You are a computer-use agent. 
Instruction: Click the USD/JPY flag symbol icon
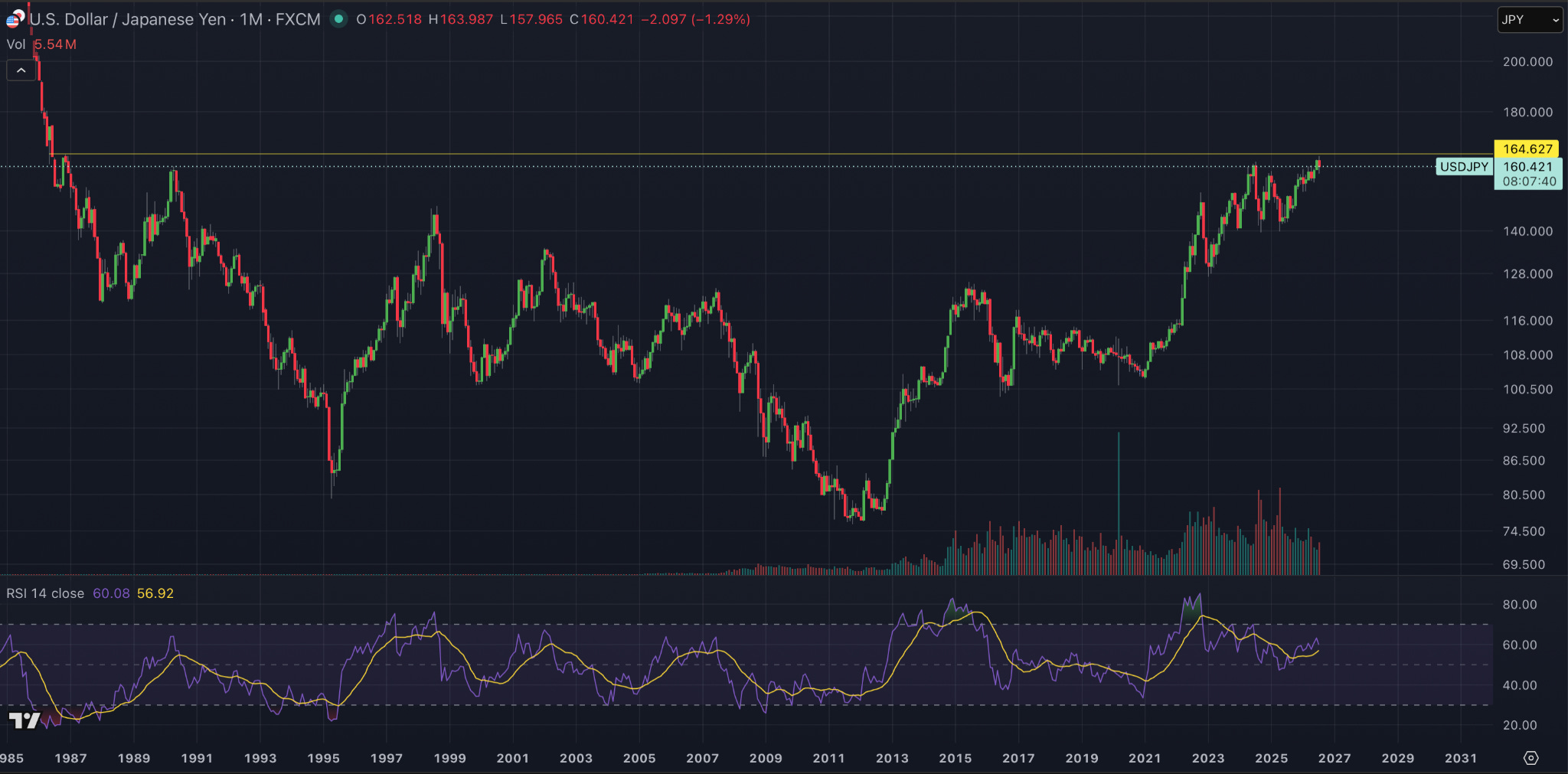15,19
